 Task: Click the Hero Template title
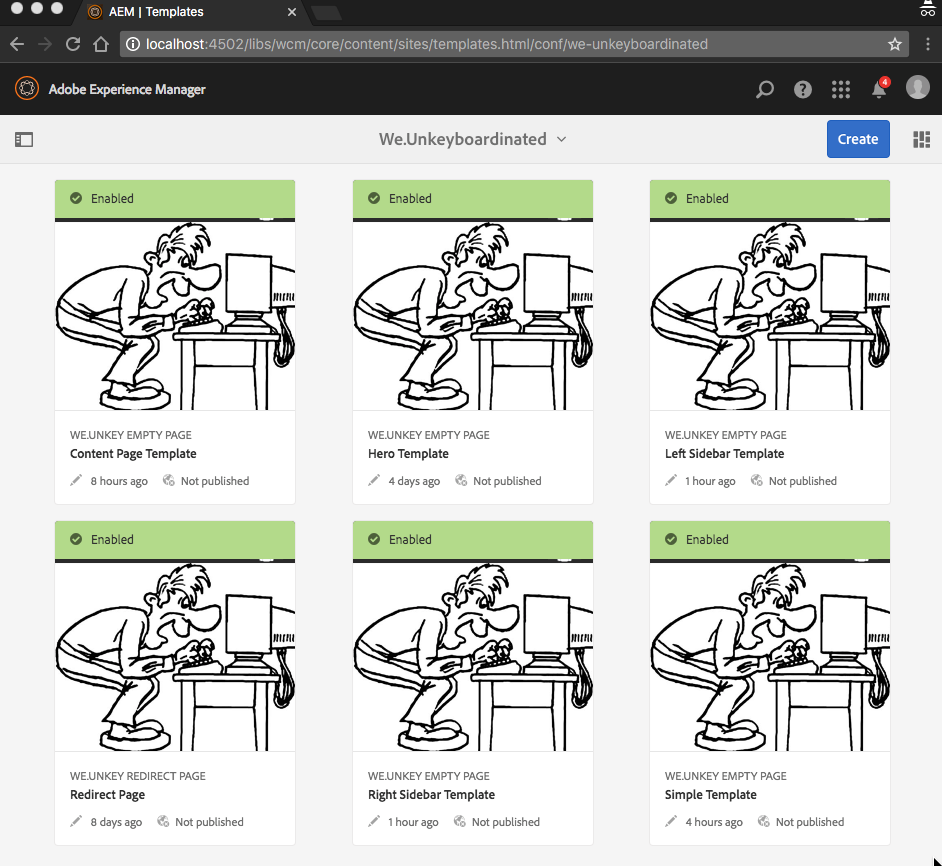[408, 454]
